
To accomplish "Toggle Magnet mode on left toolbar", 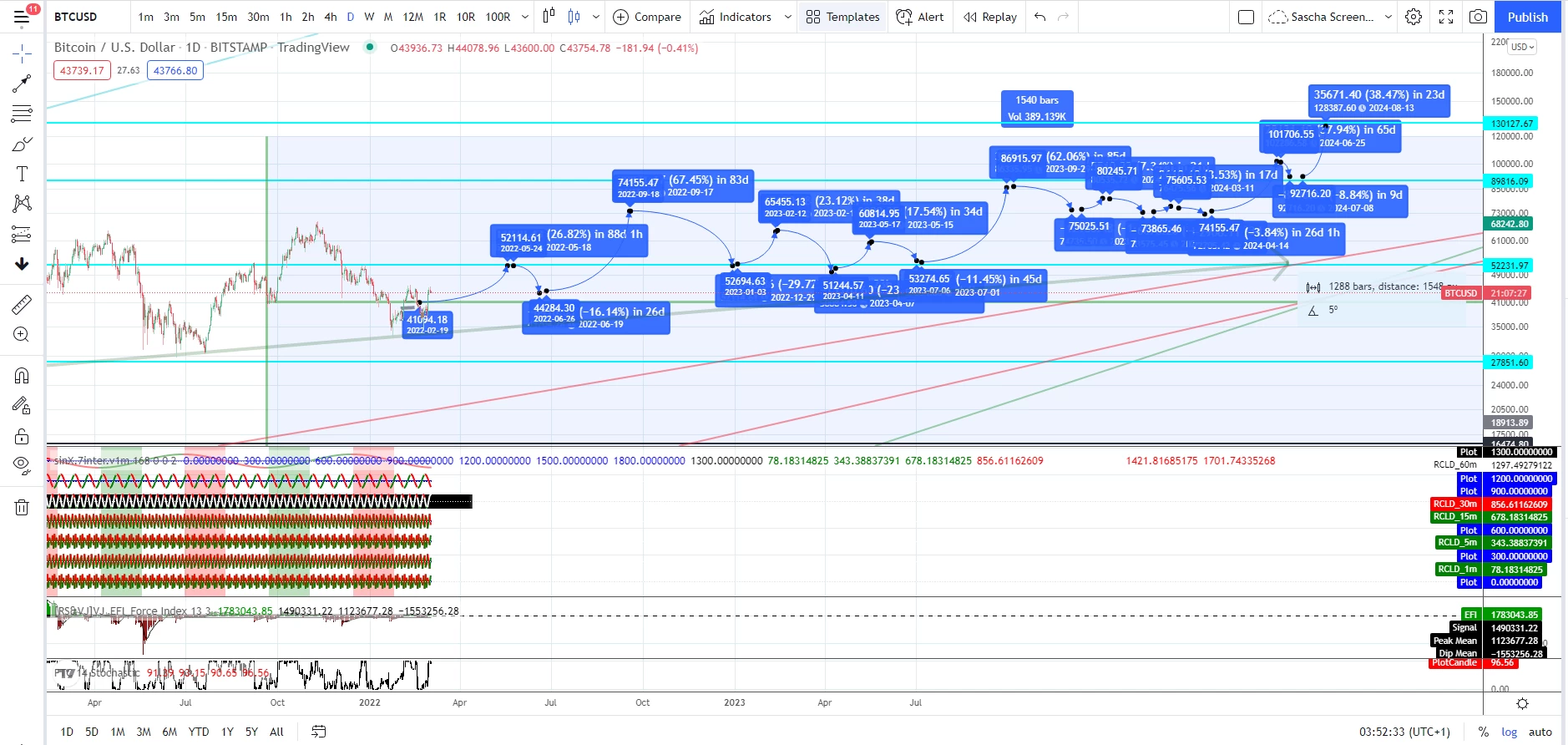I will click(x=22, y=376).
